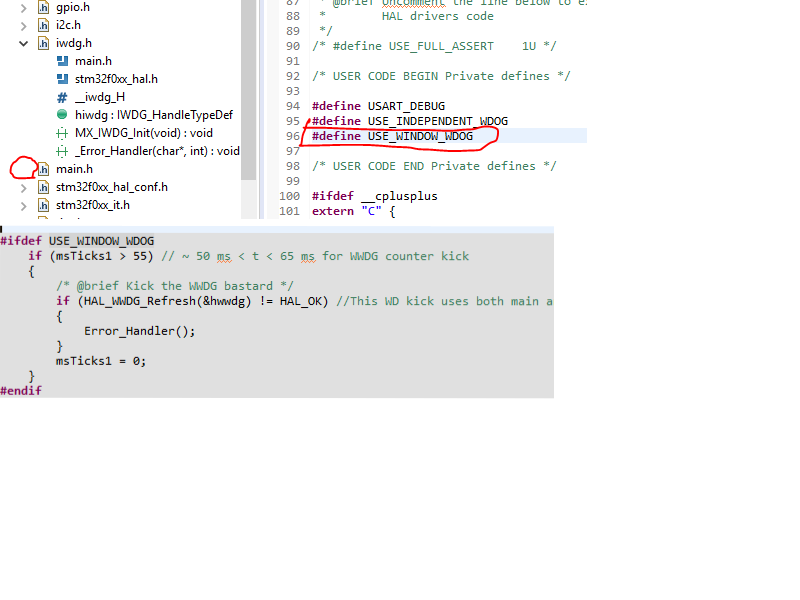Expand the gpio.h tree node
Screen dimensions: 800x600
coord(24,7)
